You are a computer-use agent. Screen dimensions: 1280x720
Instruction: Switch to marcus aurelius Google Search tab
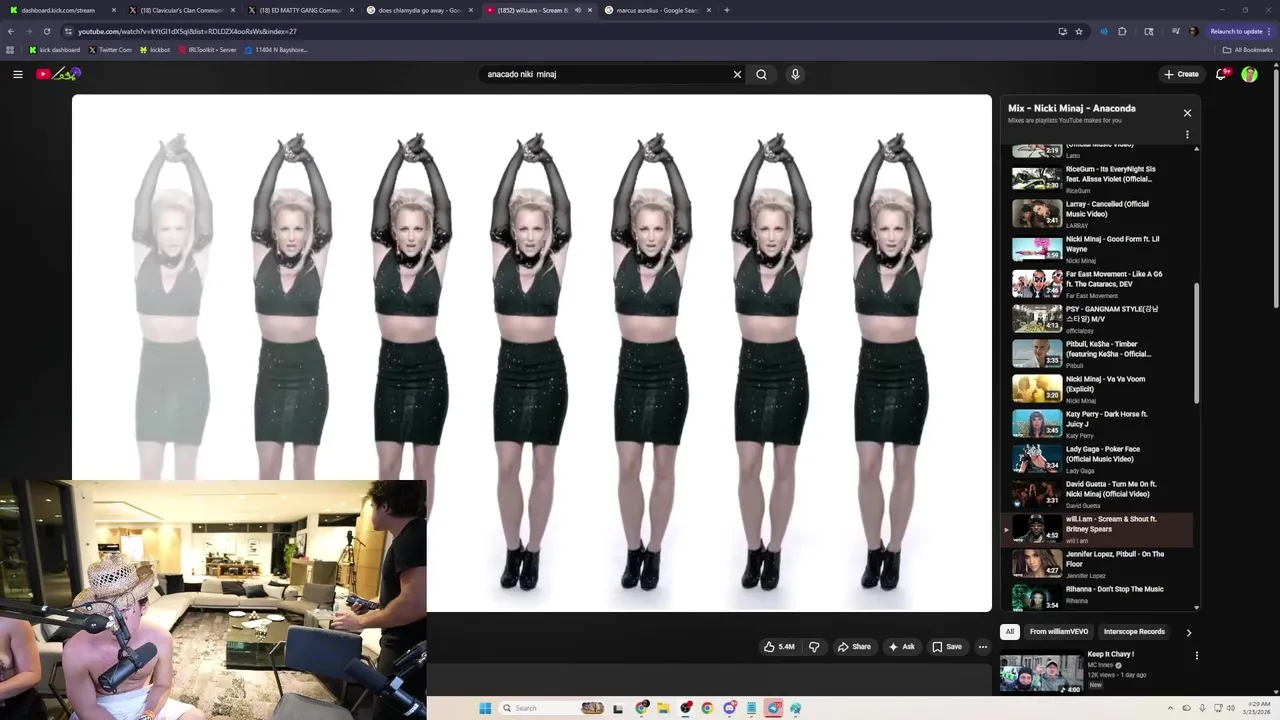(656, 10)
